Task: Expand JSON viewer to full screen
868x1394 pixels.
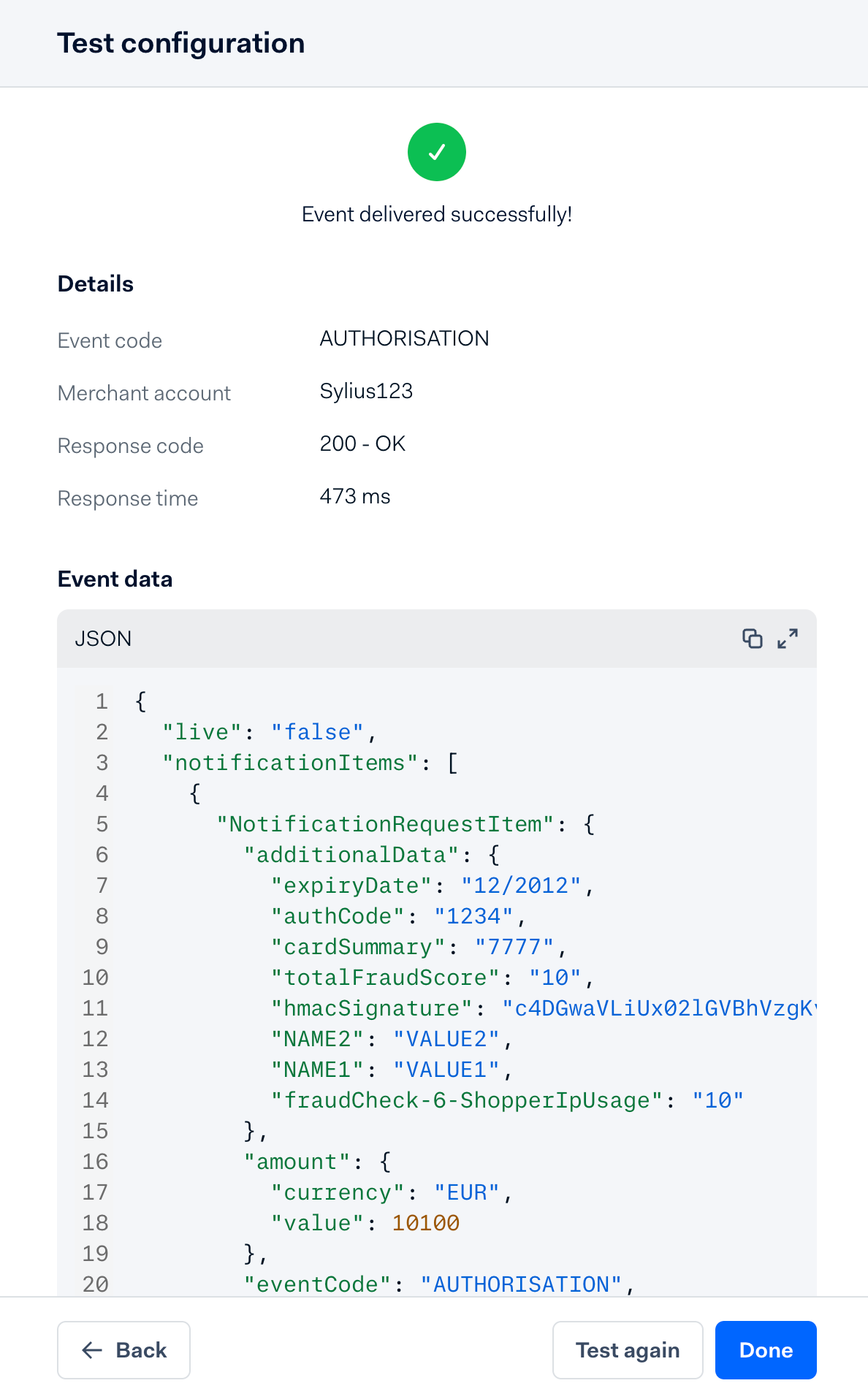Action: click(787, 639)
